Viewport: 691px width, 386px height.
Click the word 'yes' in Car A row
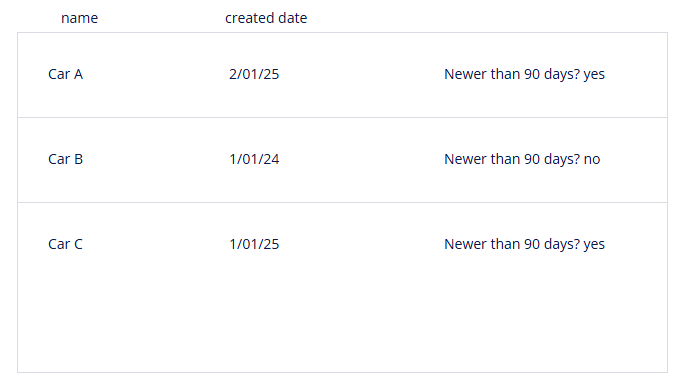[x=594, y=74]
